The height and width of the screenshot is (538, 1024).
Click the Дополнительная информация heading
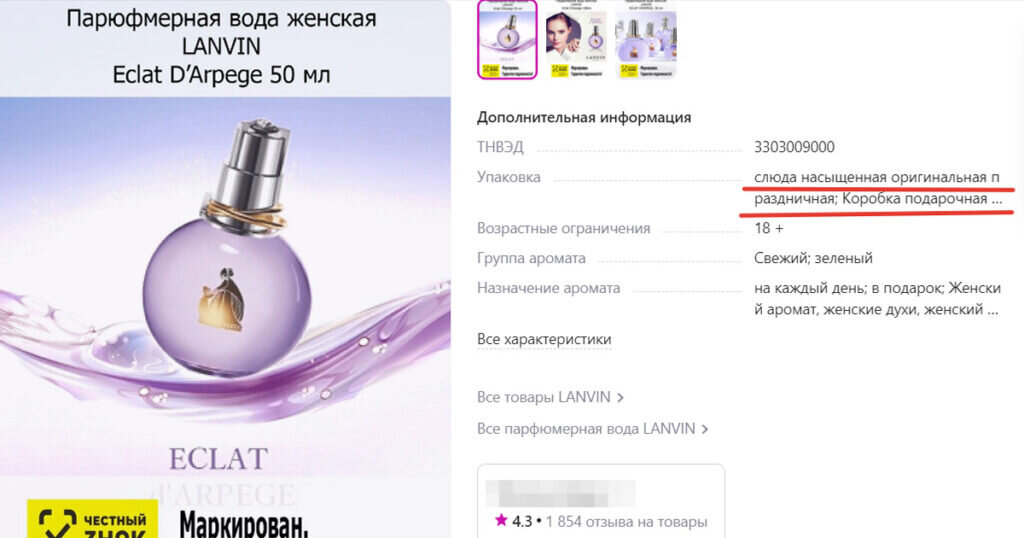[584, 118]
